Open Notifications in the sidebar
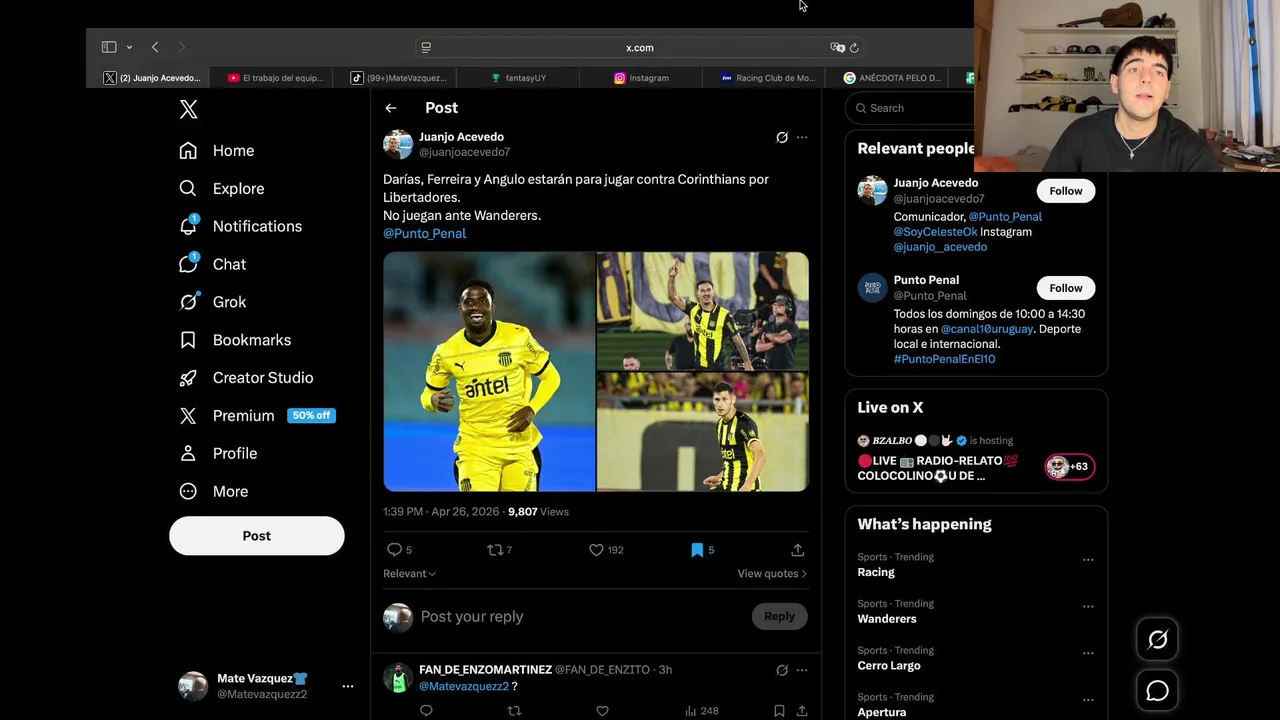The height and width of the screenshot is (720, 1280). click(240, 226)
